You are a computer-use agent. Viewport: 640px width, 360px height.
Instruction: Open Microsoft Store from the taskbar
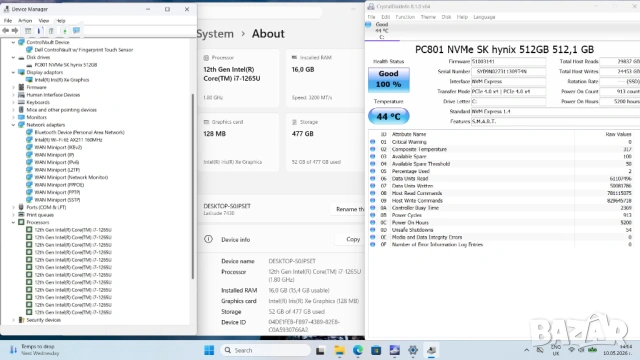click(x=376, y=350)
